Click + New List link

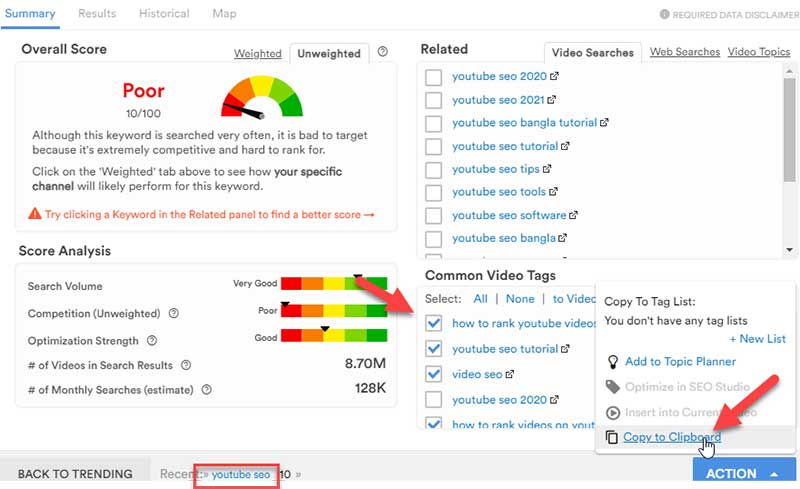pyautogui.click(x=758, y=339)
